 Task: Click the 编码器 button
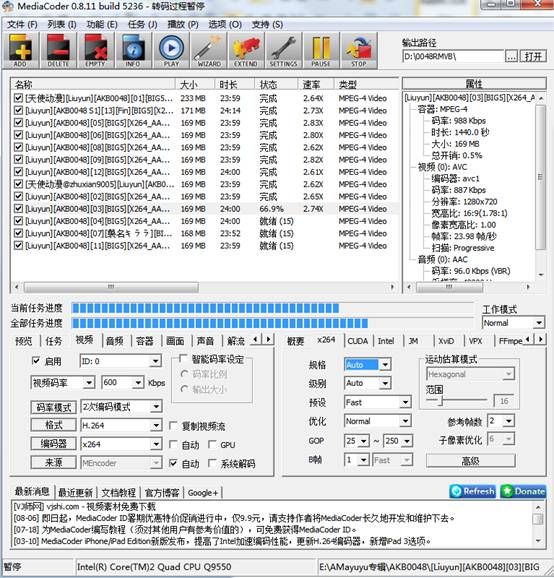(x=53, y=444)
